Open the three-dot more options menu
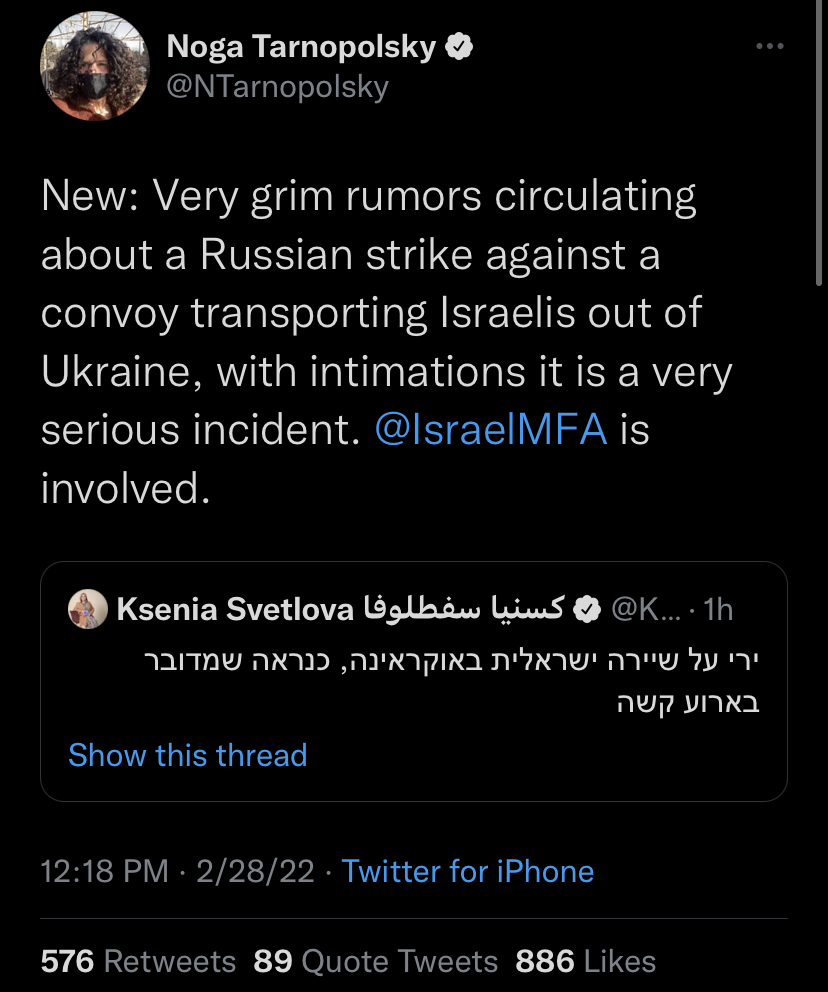Screen dimensions: 828x992 [769, 46]
